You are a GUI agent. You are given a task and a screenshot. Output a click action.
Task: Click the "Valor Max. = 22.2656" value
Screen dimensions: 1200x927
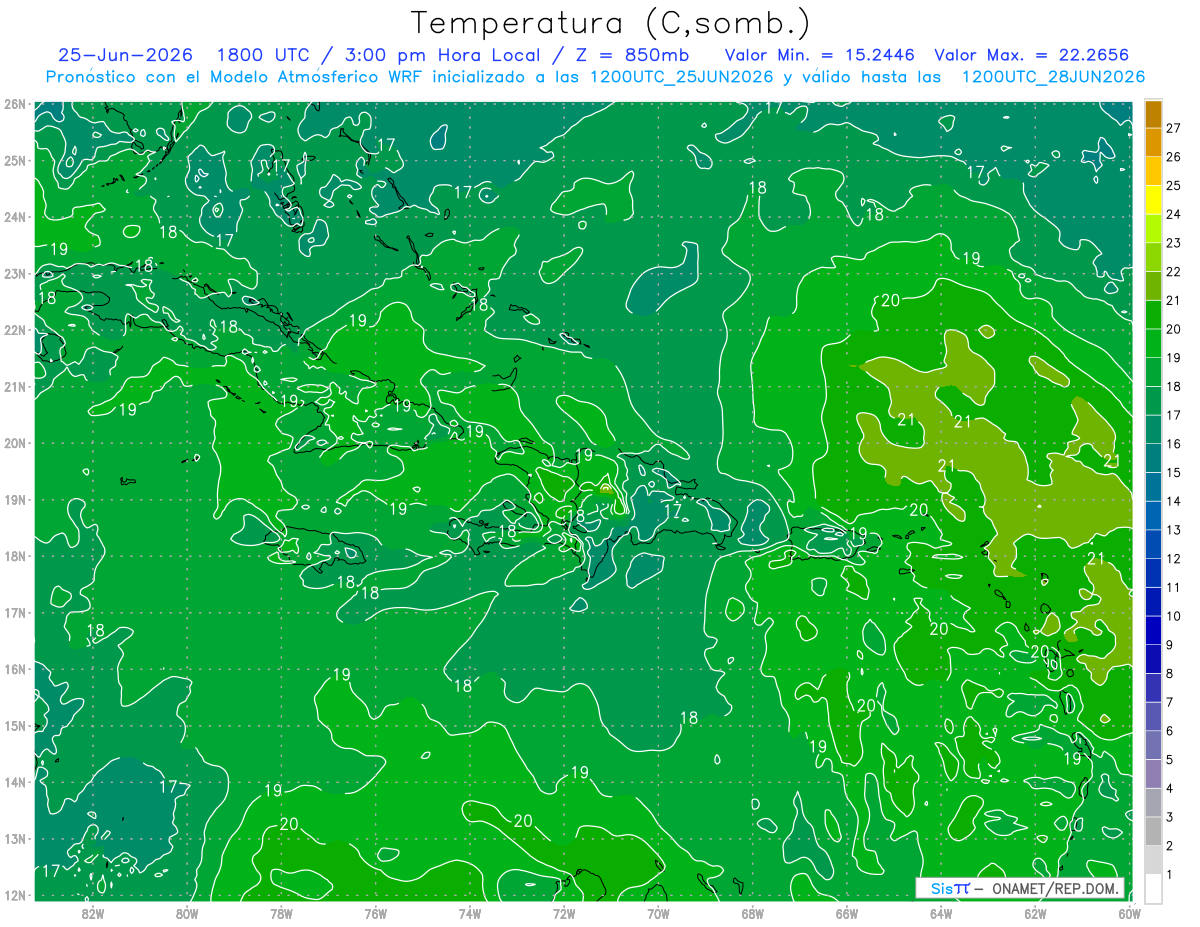pyautogui.click(x=1033, y=55)
